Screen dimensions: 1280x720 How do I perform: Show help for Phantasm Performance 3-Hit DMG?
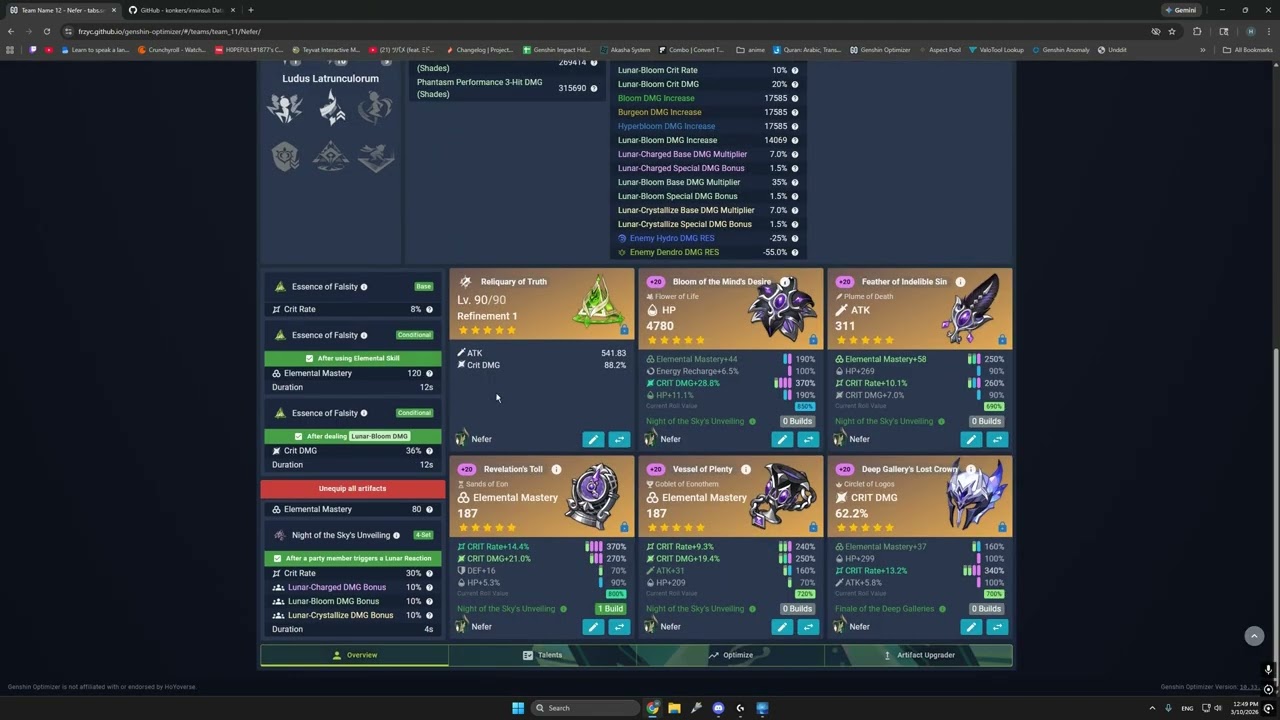pos(593,88)
